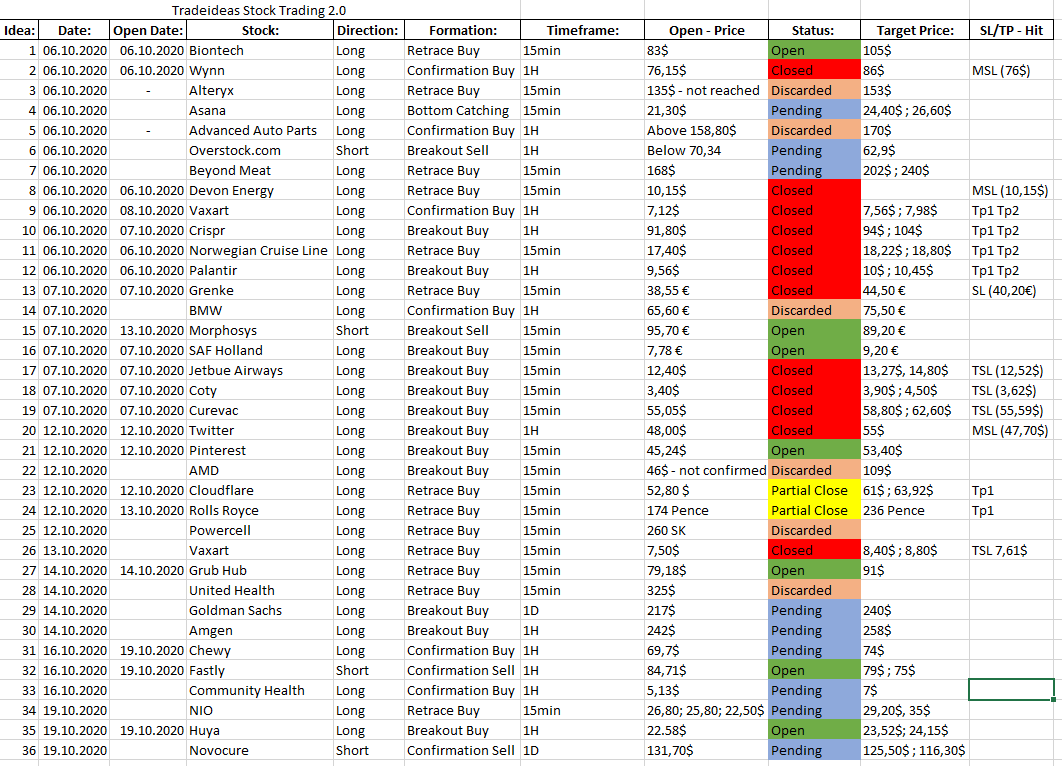
Task: Click the '202$ ; 240$' target cell
Action: click(x=915, y=171)
